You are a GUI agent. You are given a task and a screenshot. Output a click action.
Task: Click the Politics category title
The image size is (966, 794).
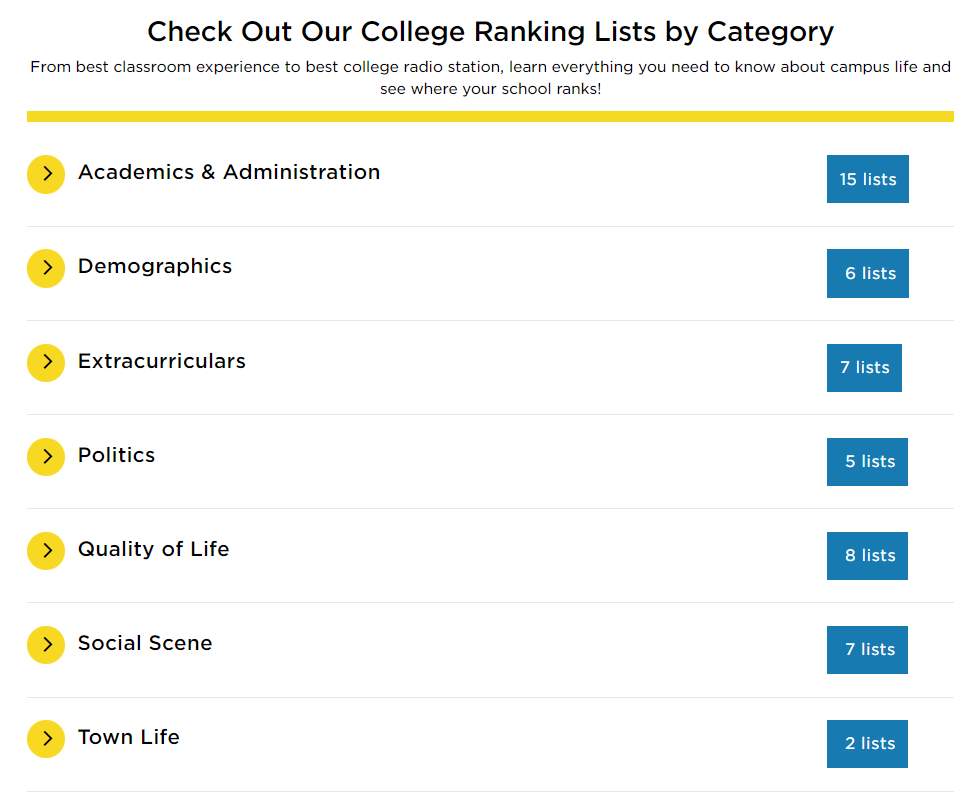pos(116,455)
